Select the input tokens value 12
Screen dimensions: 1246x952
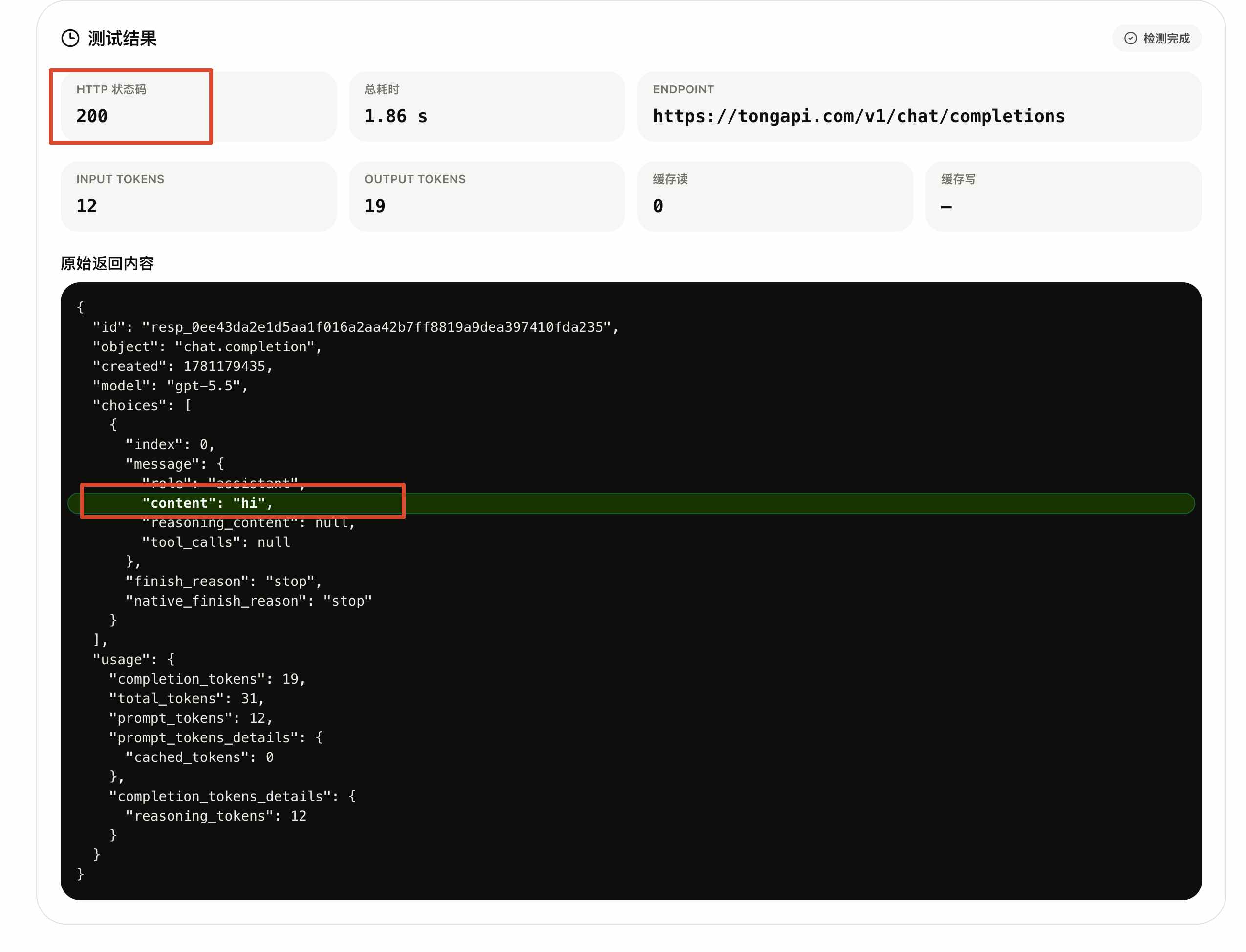(86, 206)
